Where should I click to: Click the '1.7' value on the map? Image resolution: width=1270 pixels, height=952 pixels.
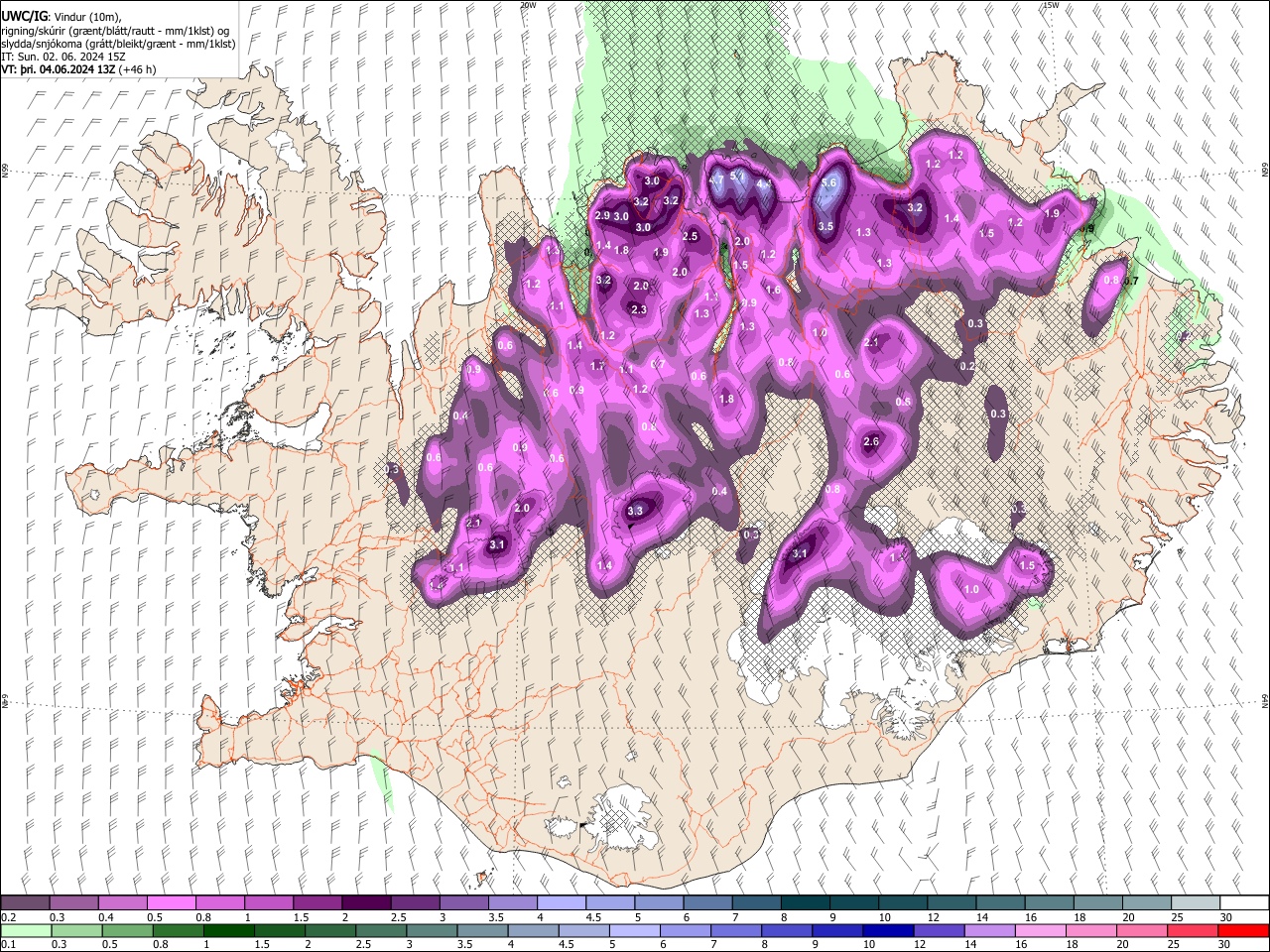tap(597, 366)
